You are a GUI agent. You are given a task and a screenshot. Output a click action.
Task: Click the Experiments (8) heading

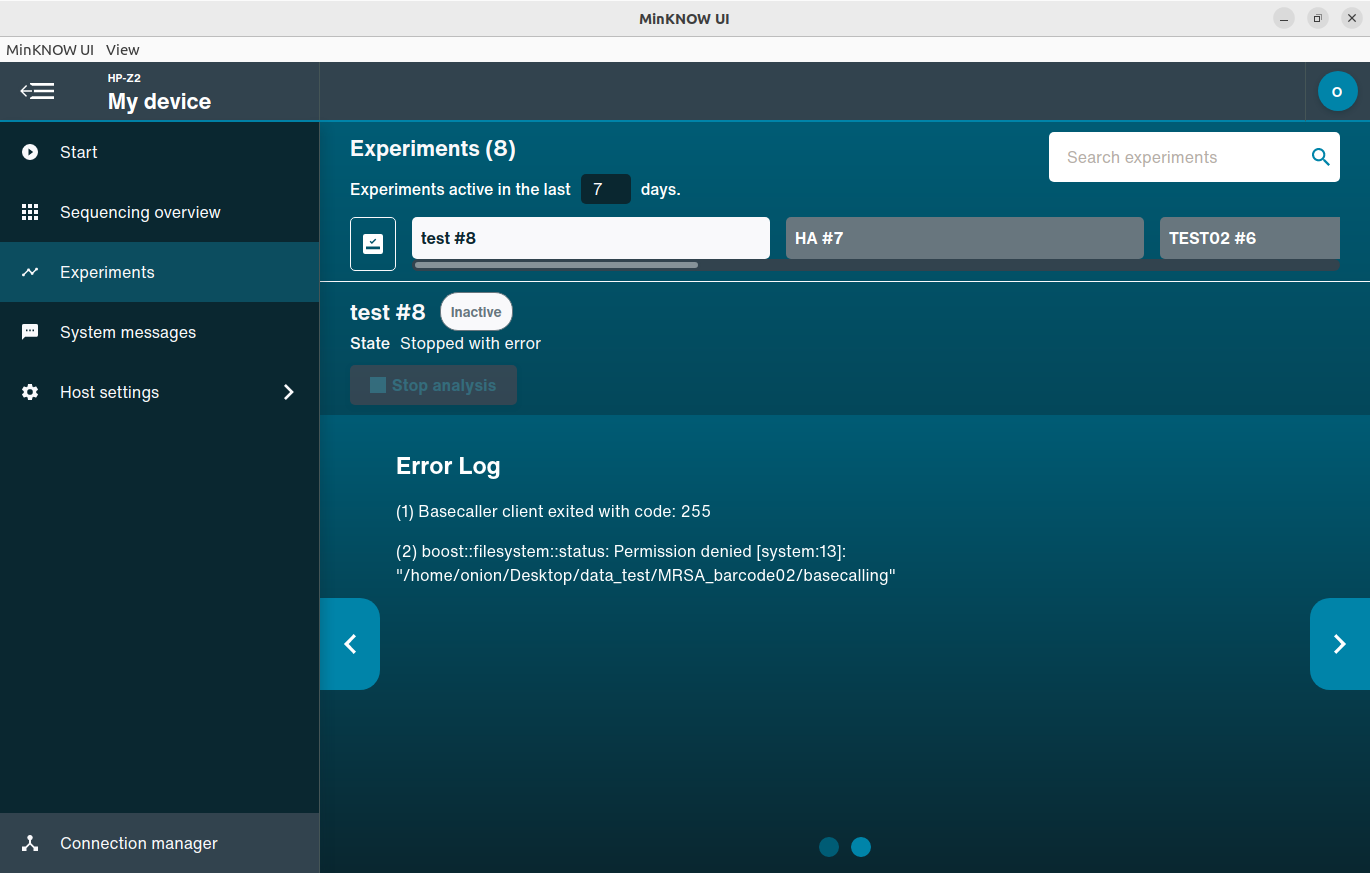[433, 148]
